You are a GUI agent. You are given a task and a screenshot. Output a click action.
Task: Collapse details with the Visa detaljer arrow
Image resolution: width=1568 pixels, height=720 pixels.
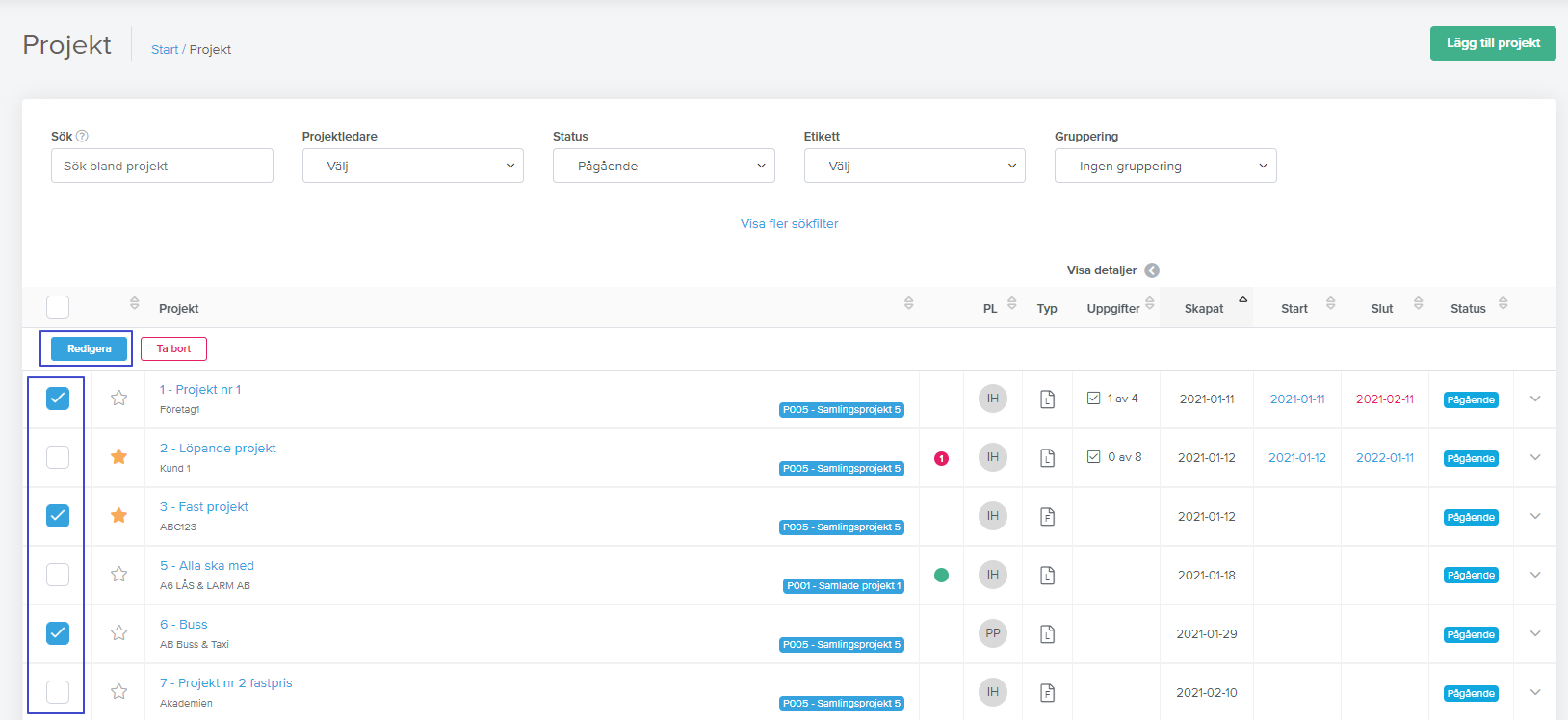pyautogui.click(x=1152, y=270)
